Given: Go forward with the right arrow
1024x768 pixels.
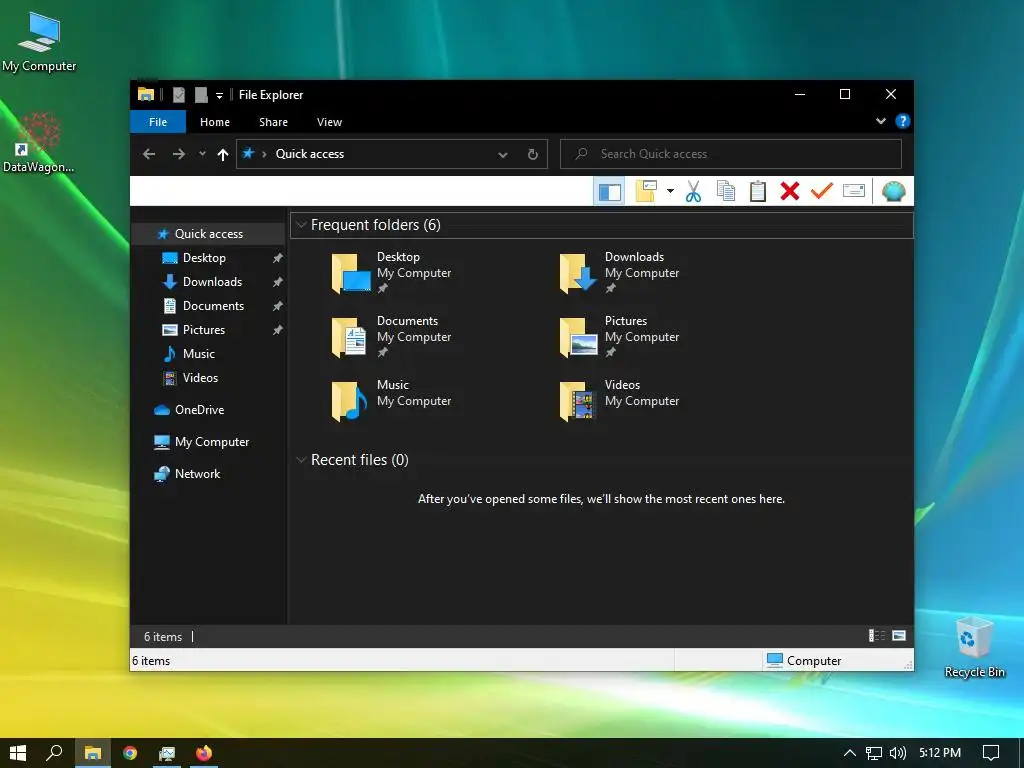Looking at the screenshot, I should tap(178, 154).
